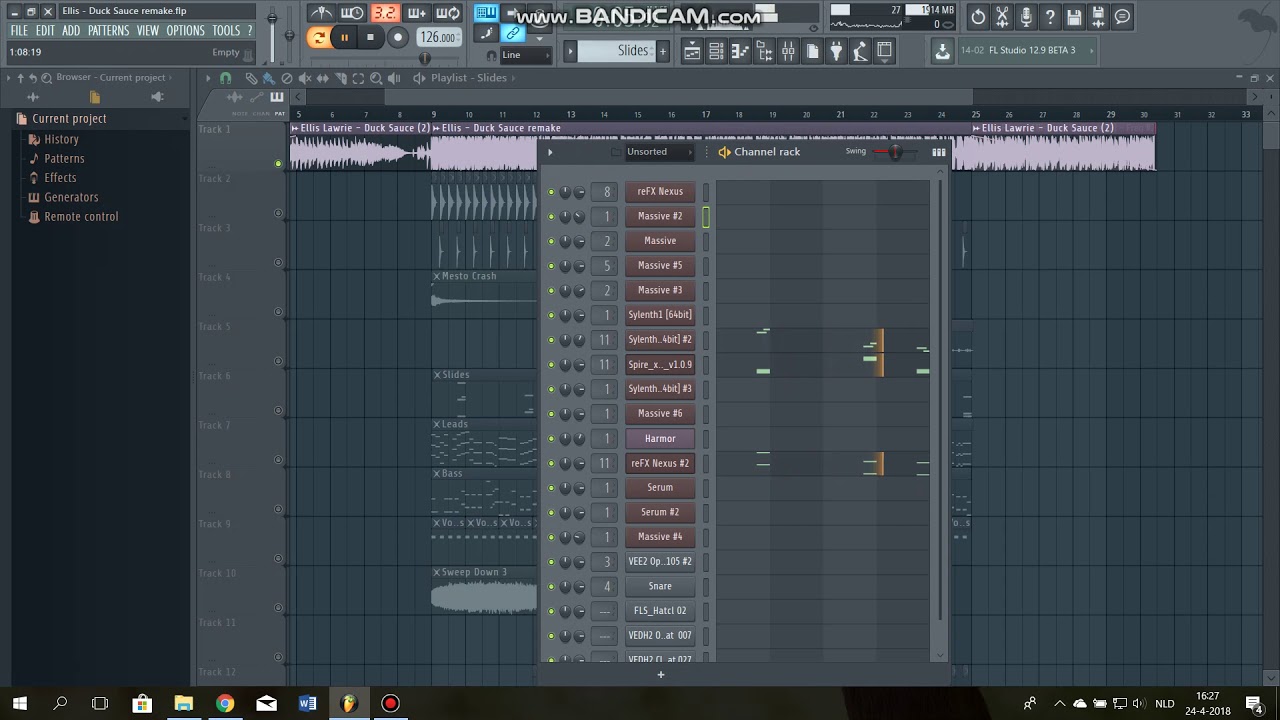Expand the Slides pattern selector arrow
1280x720 pixels.
(571, 51)
